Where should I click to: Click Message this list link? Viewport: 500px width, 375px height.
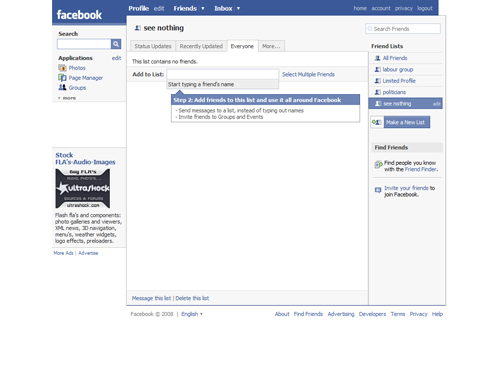(151, 298)
